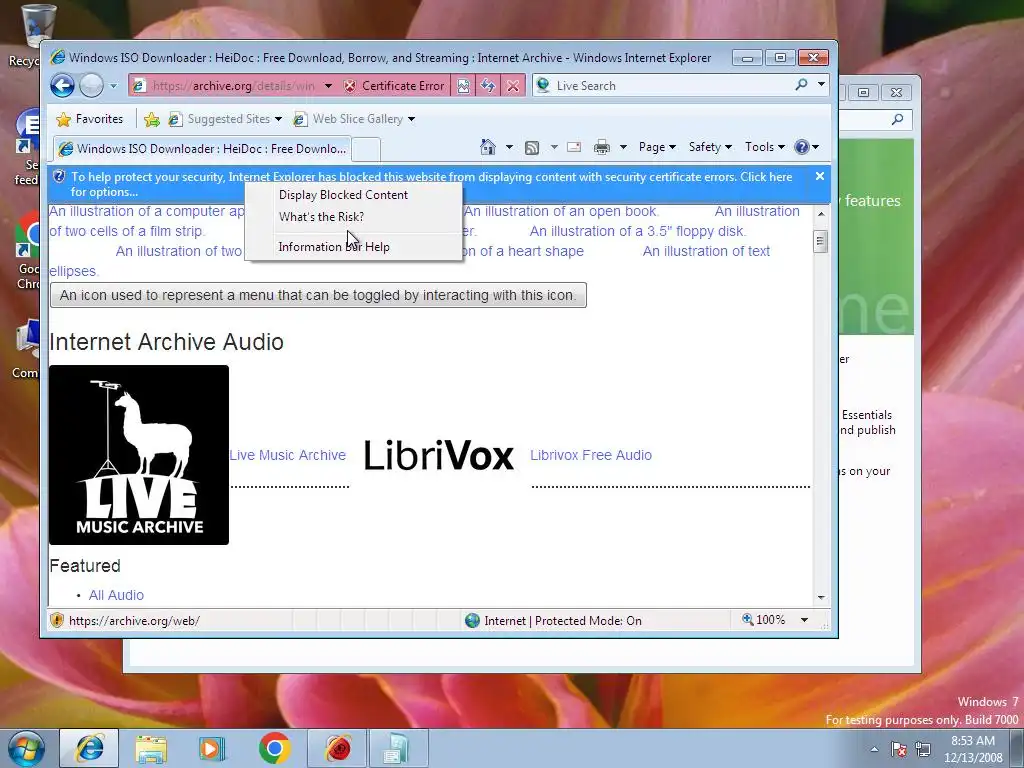1024x768 pixels.
Task: Expand the Home button dropdown arrow
Action: (509, 147)
